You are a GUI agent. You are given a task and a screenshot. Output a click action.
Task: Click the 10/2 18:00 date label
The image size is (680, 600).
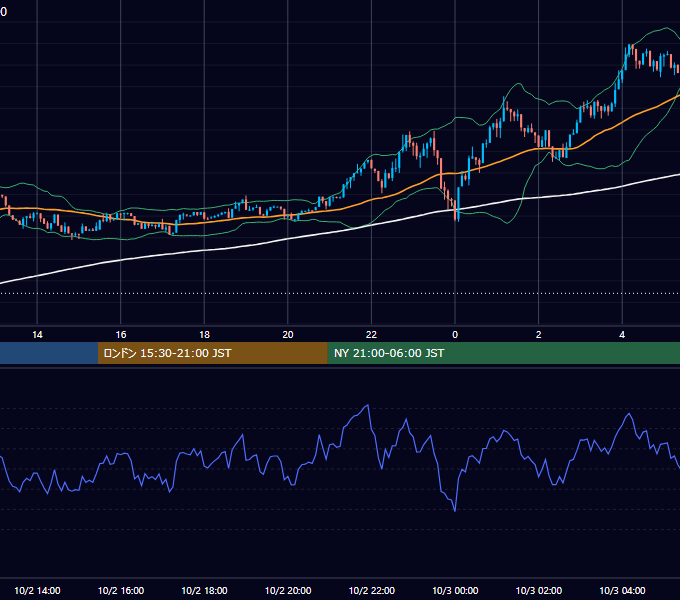204,590
